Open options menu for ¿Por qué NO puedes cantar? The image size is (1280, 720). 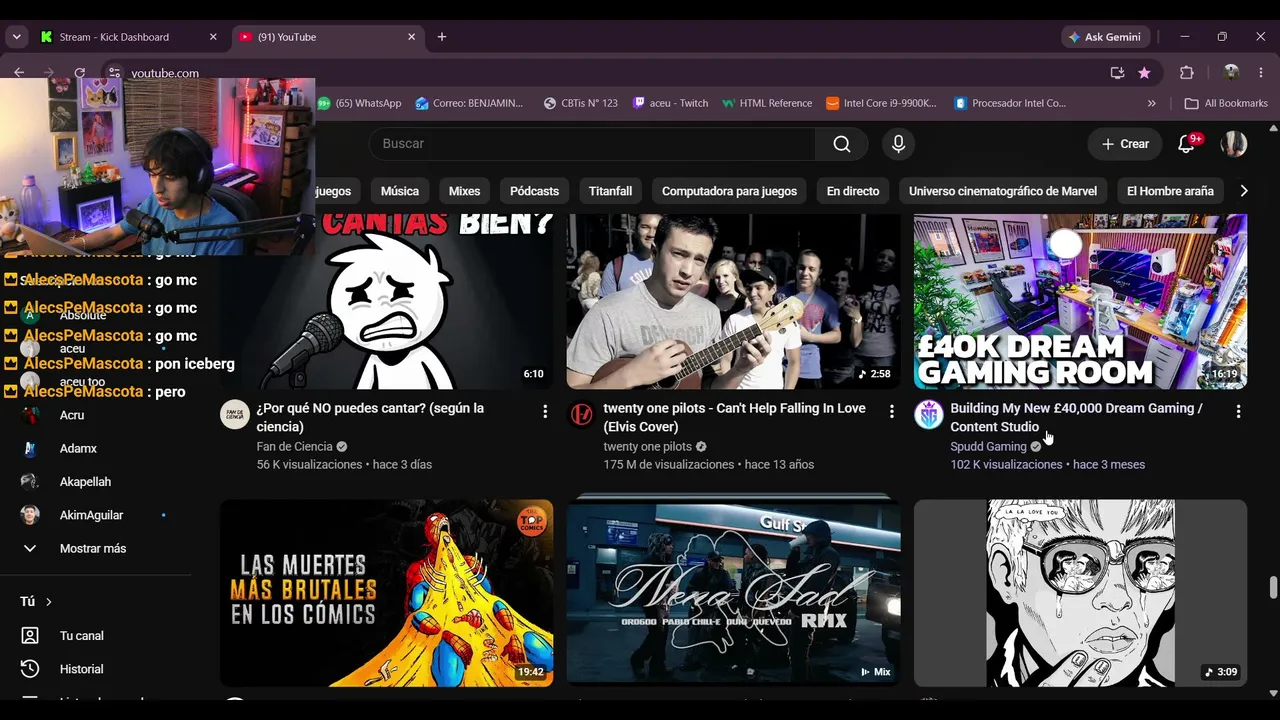(x=545, y=411)
